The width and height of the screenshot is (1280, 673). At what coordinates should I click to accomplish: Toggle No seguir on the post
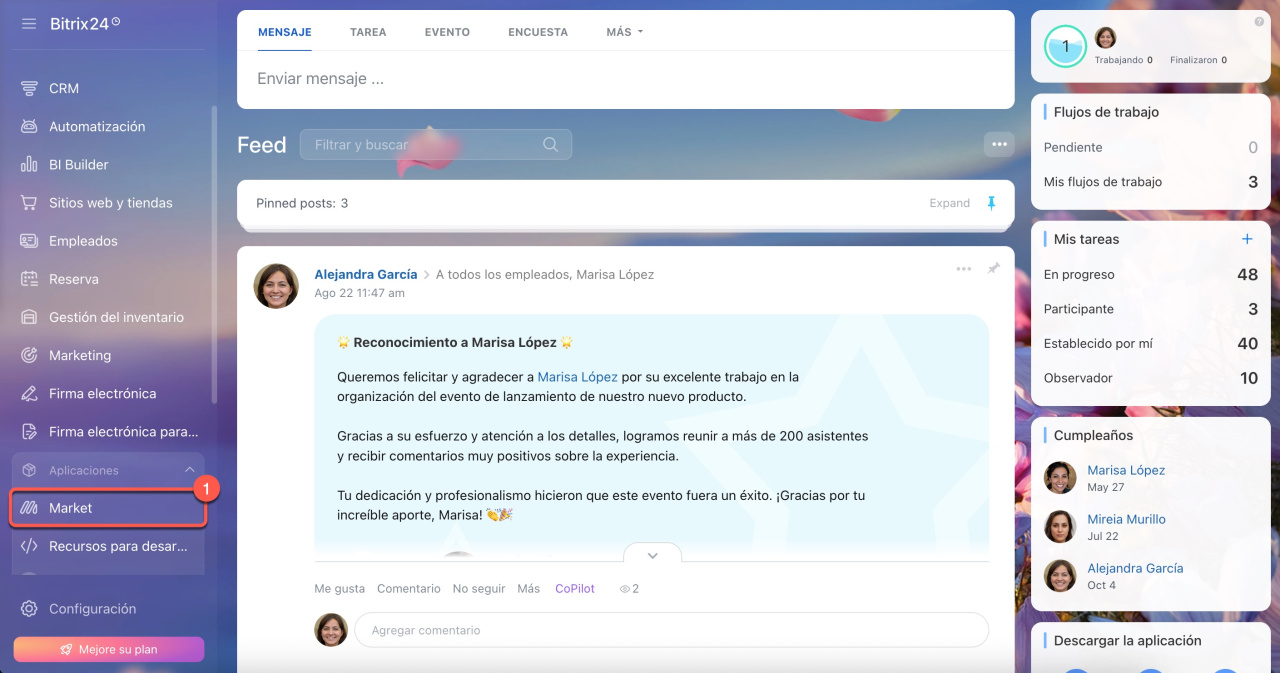(478, 589)
